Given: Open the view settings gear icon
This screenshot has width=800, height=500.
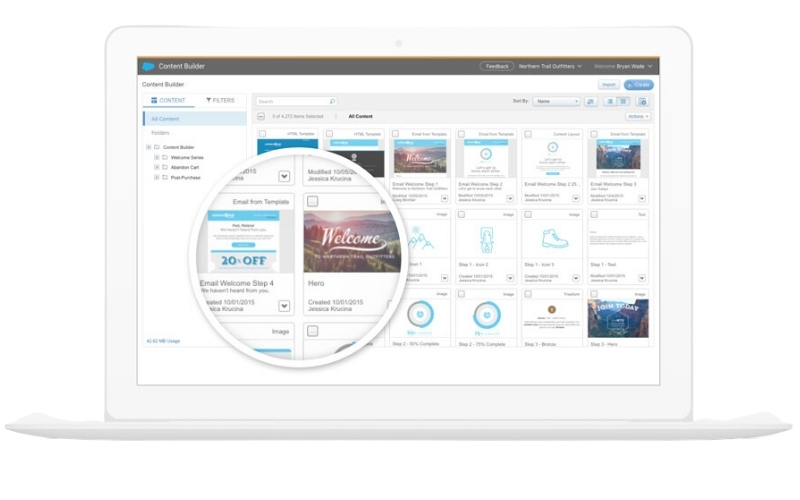Looking at the screenshot, I should click(643, 101).
